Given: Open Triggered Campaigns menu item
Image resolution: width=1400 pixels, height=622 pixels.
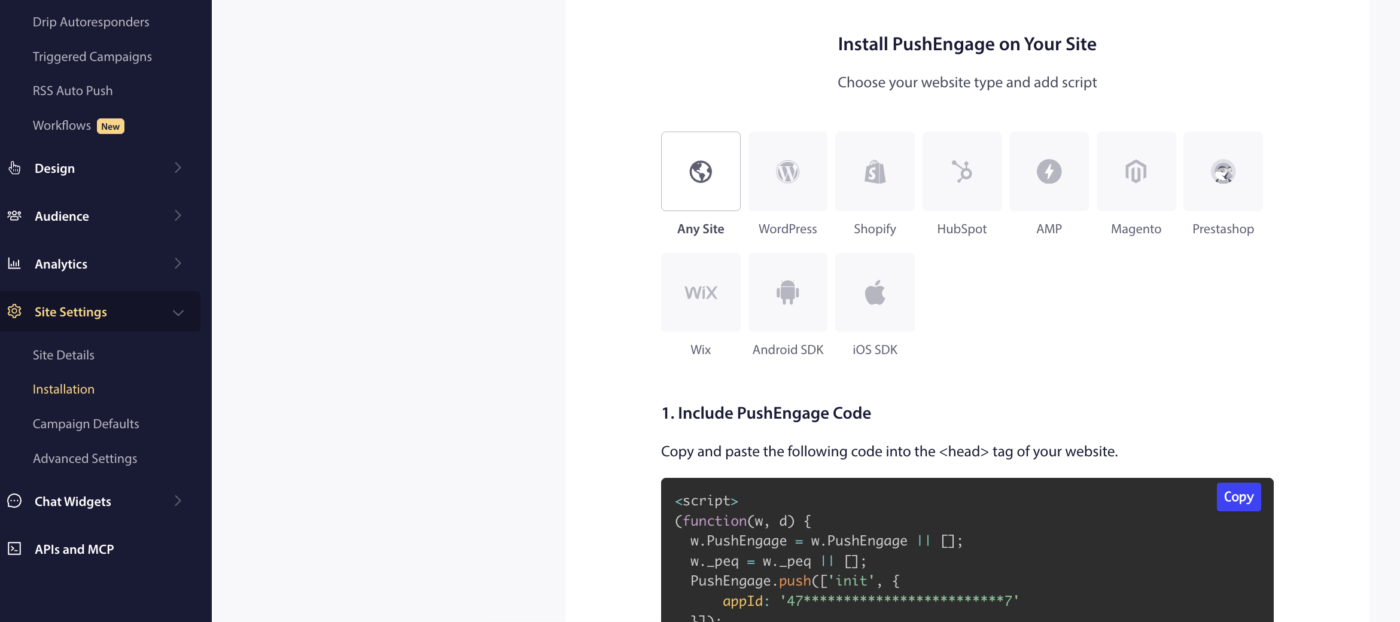Looking at the screenshot, I should [92, 57].
